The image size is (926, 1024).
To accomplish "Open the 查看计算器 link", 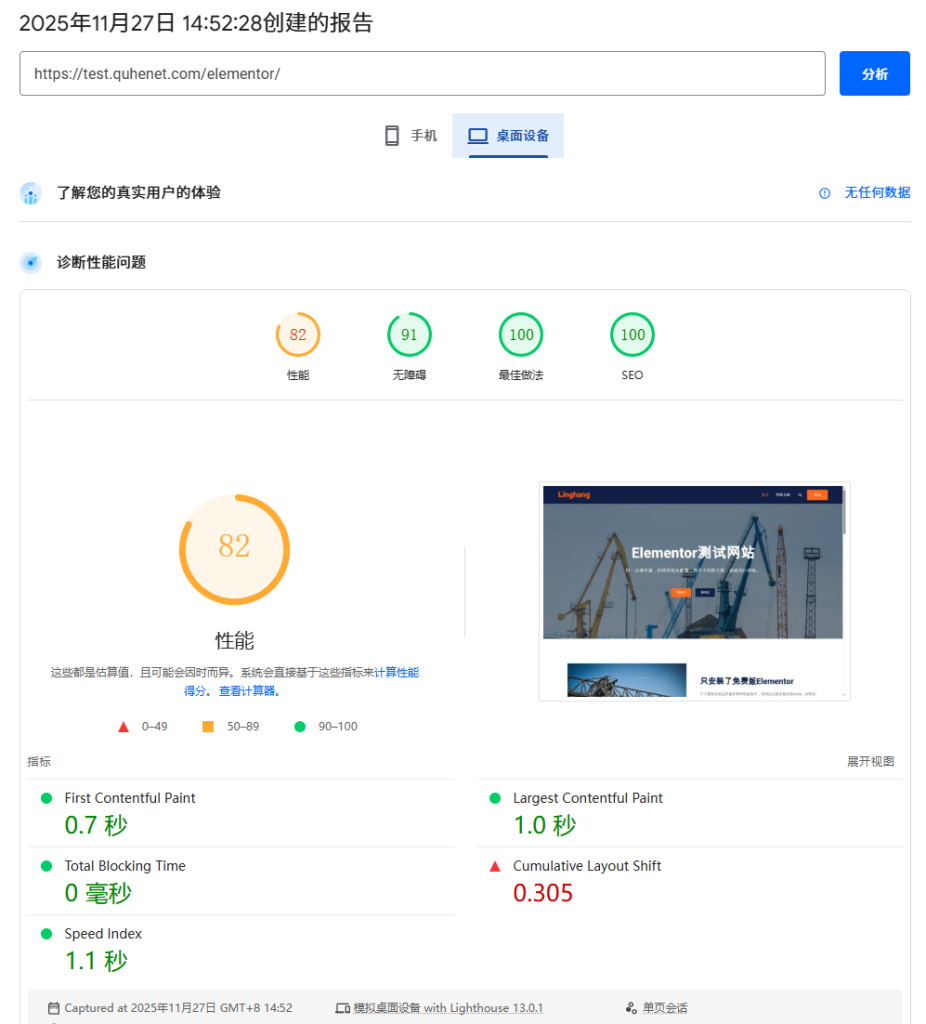I will click(x=249, y=691).
